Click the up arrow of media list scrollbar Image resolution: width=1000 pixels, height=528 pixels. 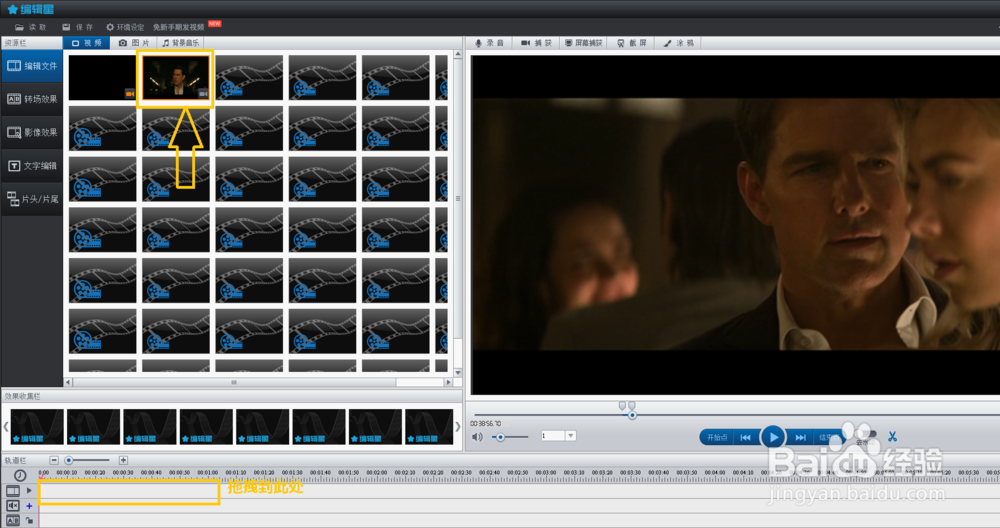point(458,55)
